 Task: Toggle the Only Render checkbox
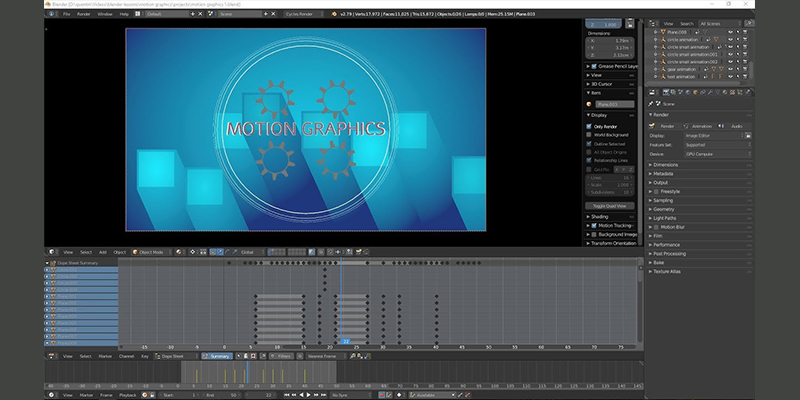(589, 126)
